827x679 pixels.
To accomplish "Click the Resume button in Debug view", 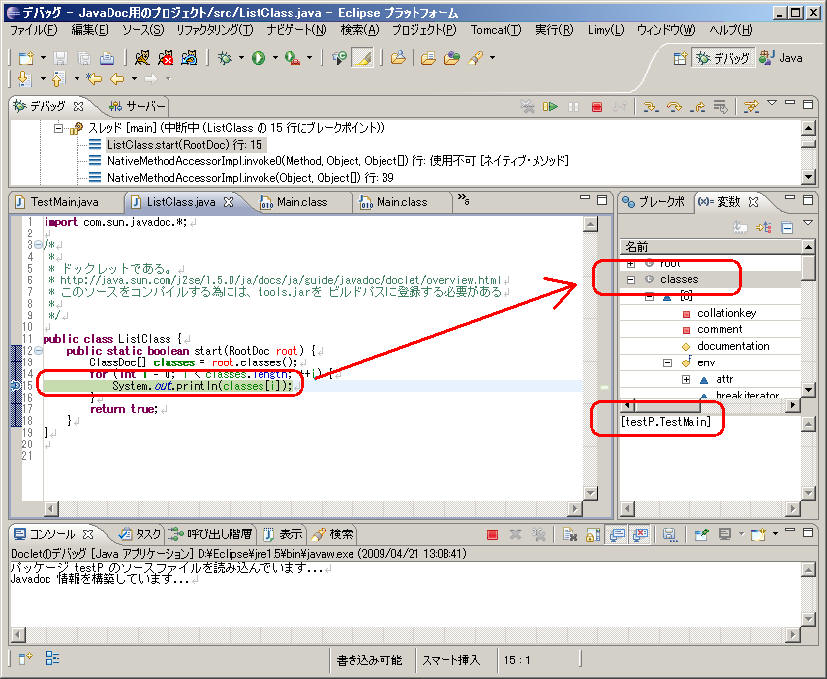I will tap(550, 106).
